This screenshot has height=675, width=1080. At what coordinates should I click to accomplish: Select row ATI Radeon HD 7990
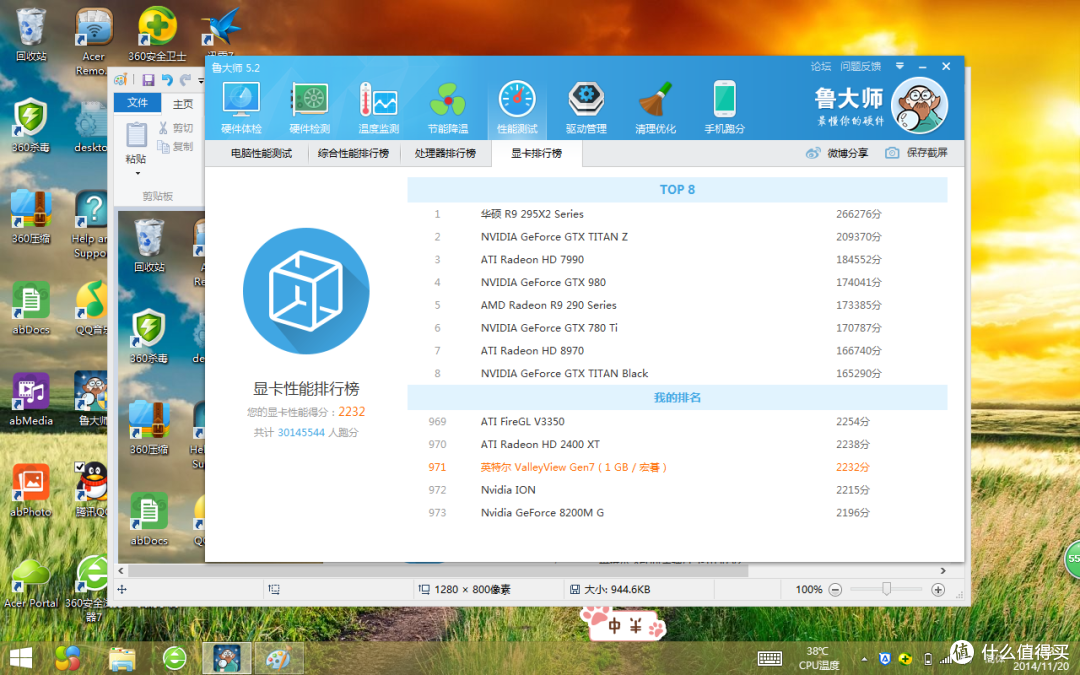click(x=677, y=260)
